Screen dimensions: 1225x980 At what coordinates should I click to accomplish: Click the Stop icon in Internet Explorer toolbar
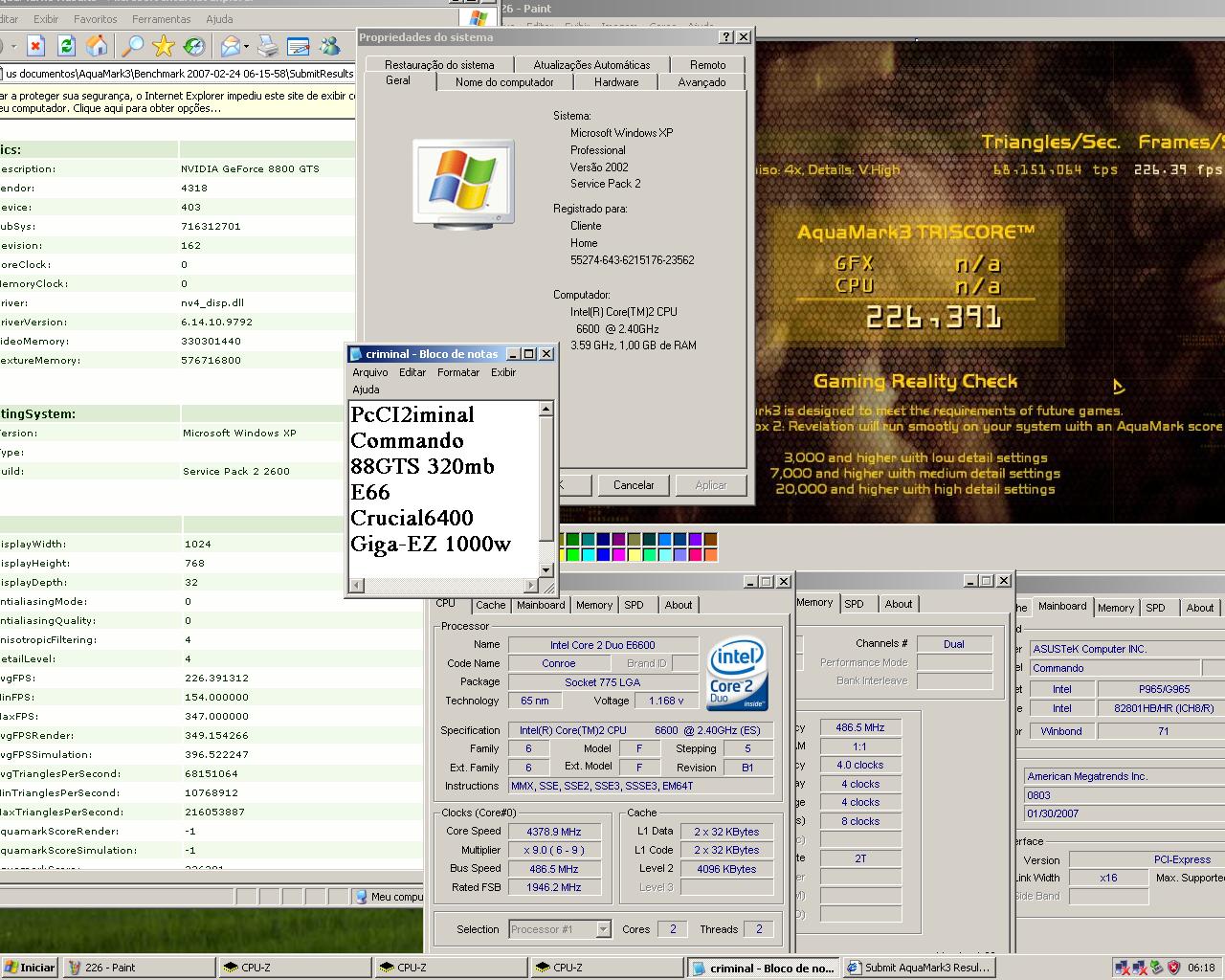point(35,45)
